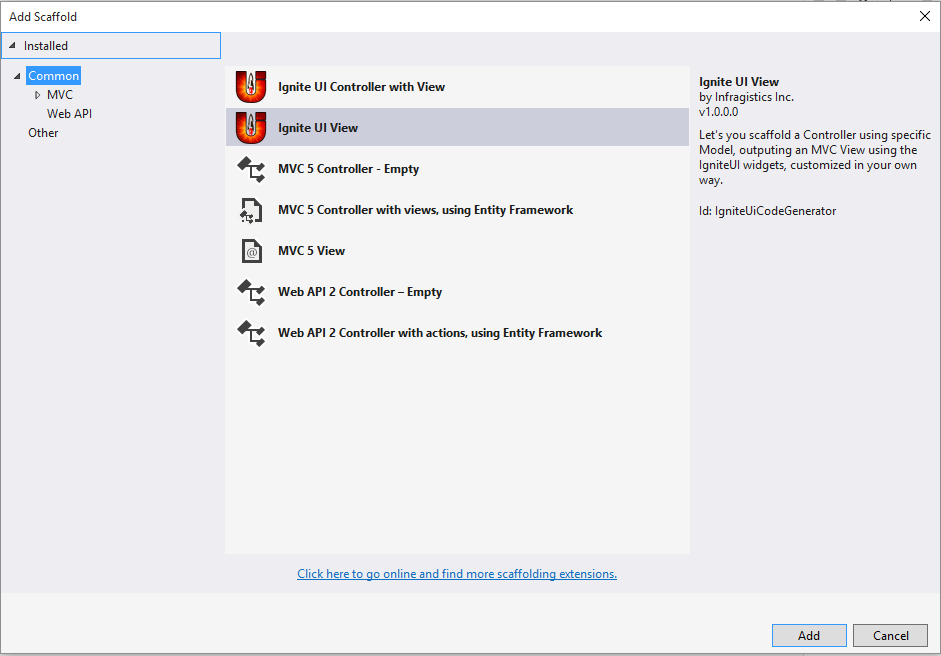Select the Common category label
941x656 pixels.
(x=54, y=76)
